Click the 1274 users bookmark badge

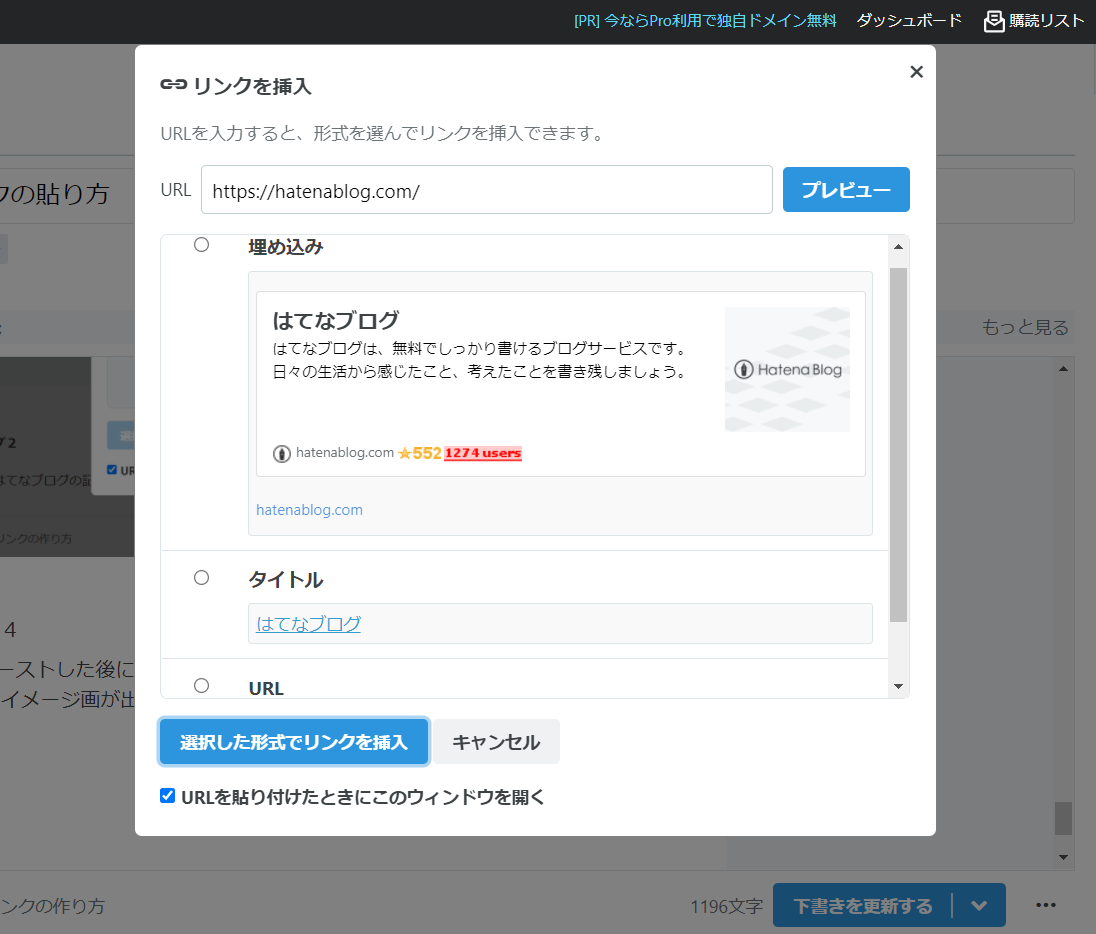[x=482, y=453]
